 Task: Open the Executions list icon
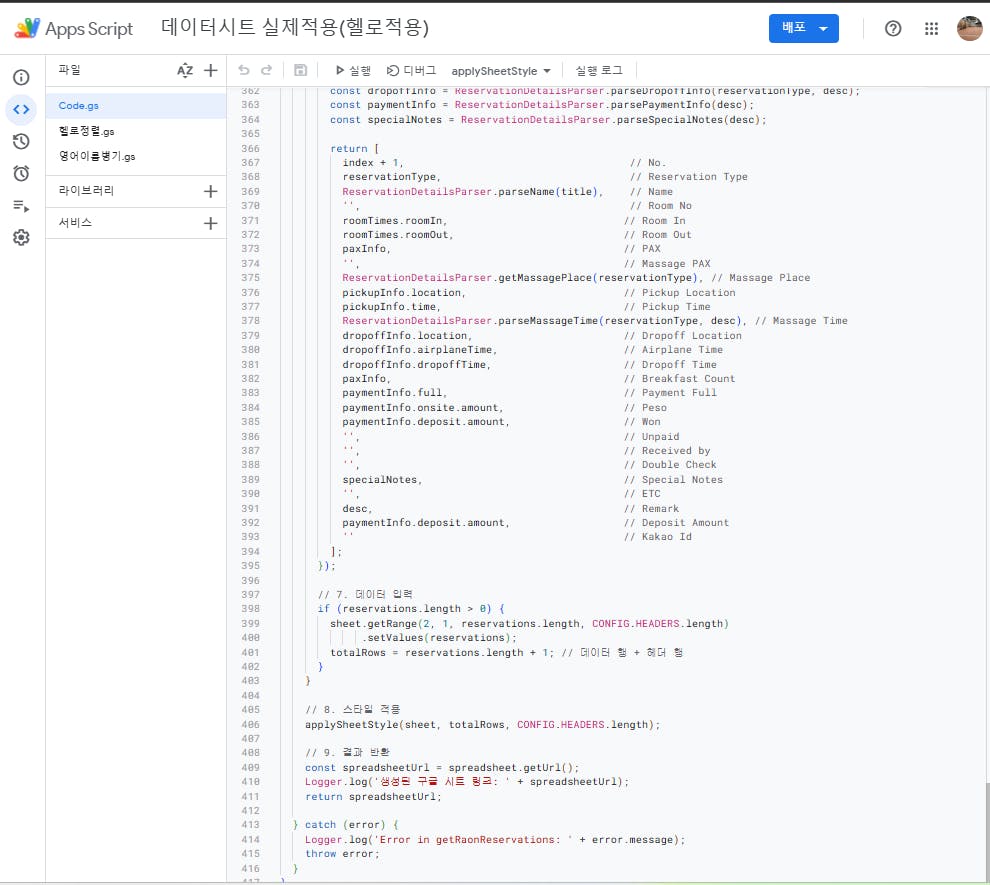(x=21, y=206)
